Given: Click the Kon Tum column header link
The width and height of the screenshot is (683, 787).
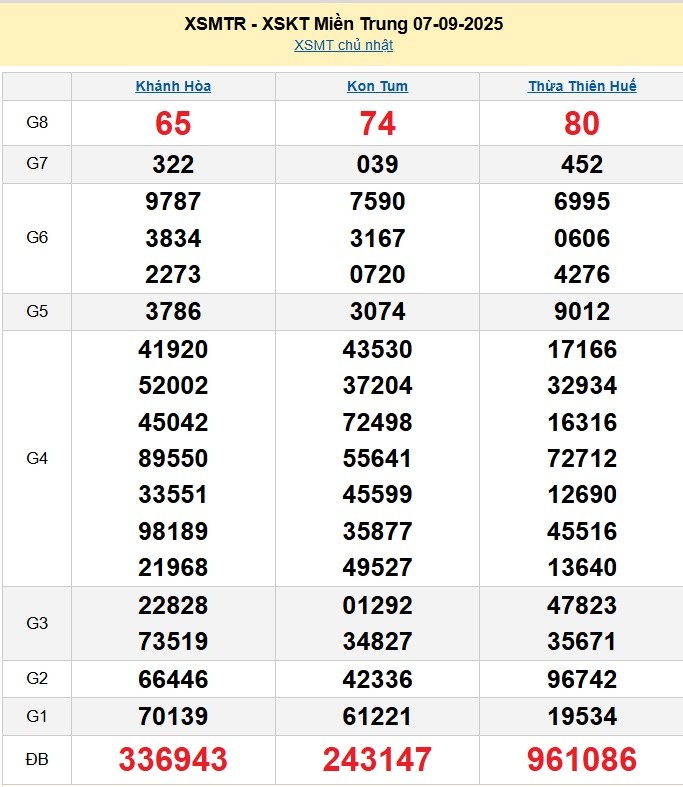Looking at the screenshot, I should [377, 86].
